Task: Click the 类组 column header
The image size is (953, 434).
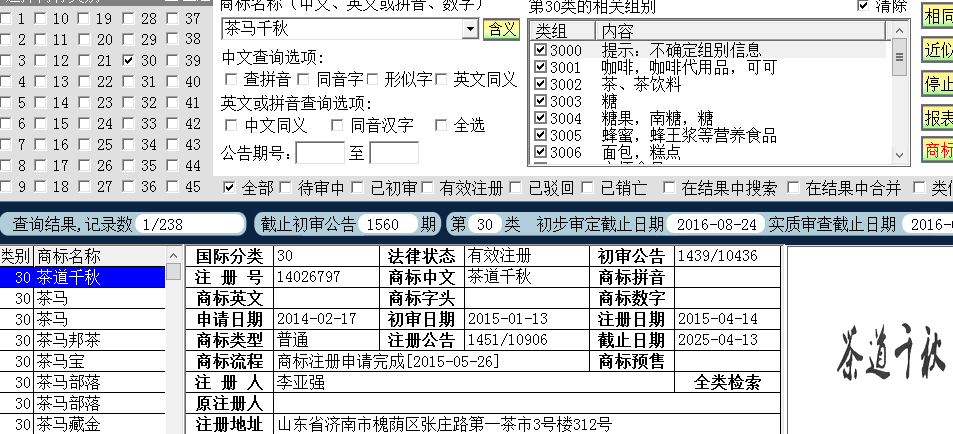Action: coord(562,30)
